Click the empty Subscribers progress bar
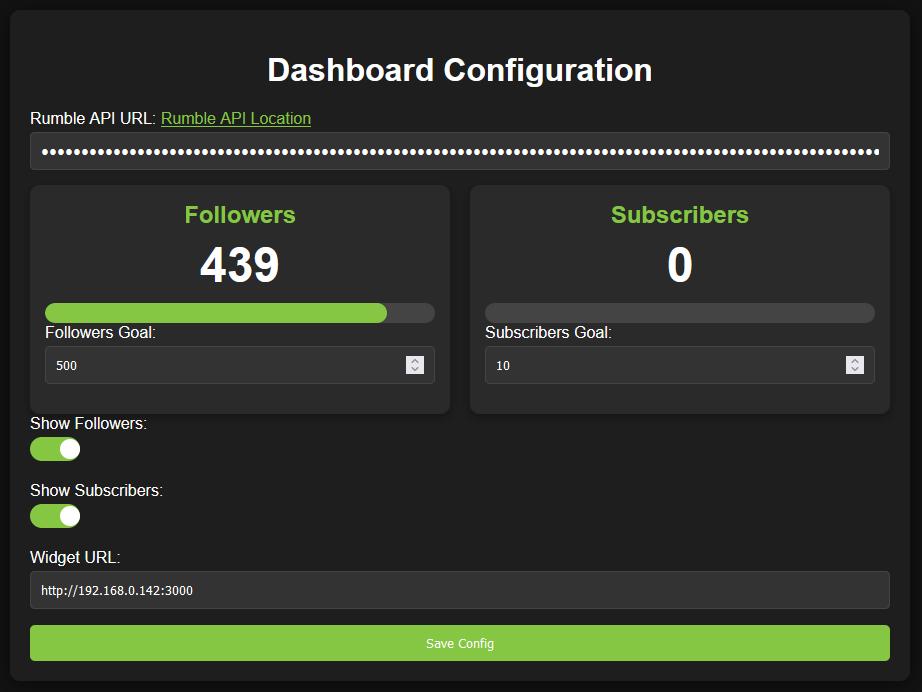This screenshot has height=692, width=922. (680, 313)
